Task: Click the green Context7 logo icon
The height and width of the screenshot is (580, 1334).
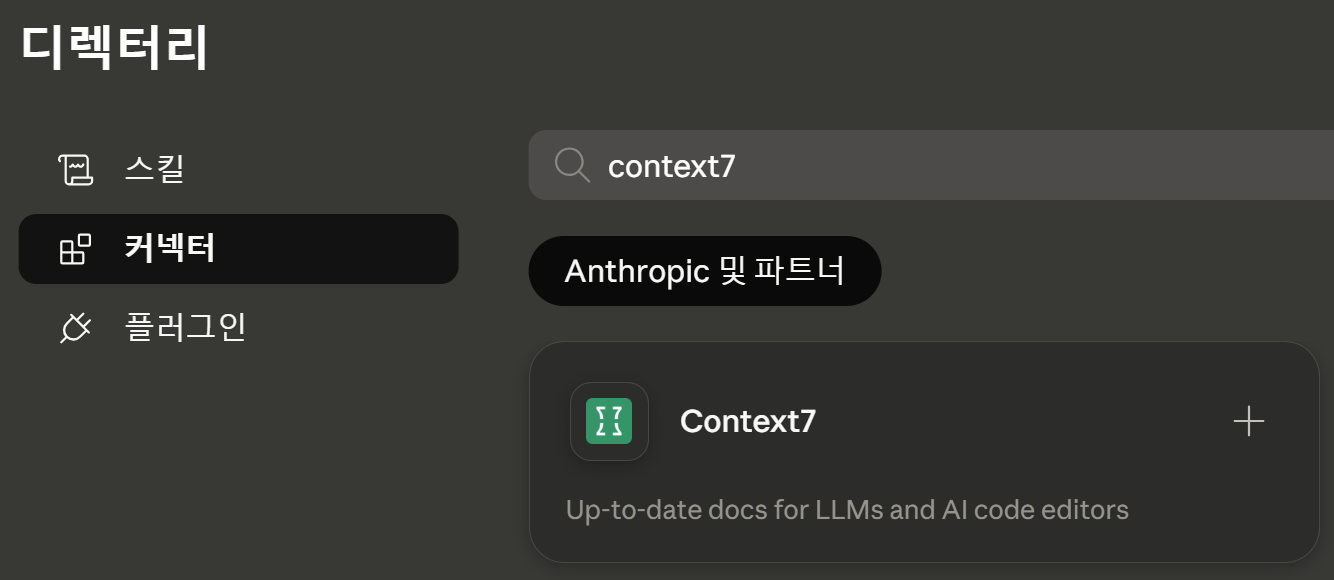Action: pos(609,421)
